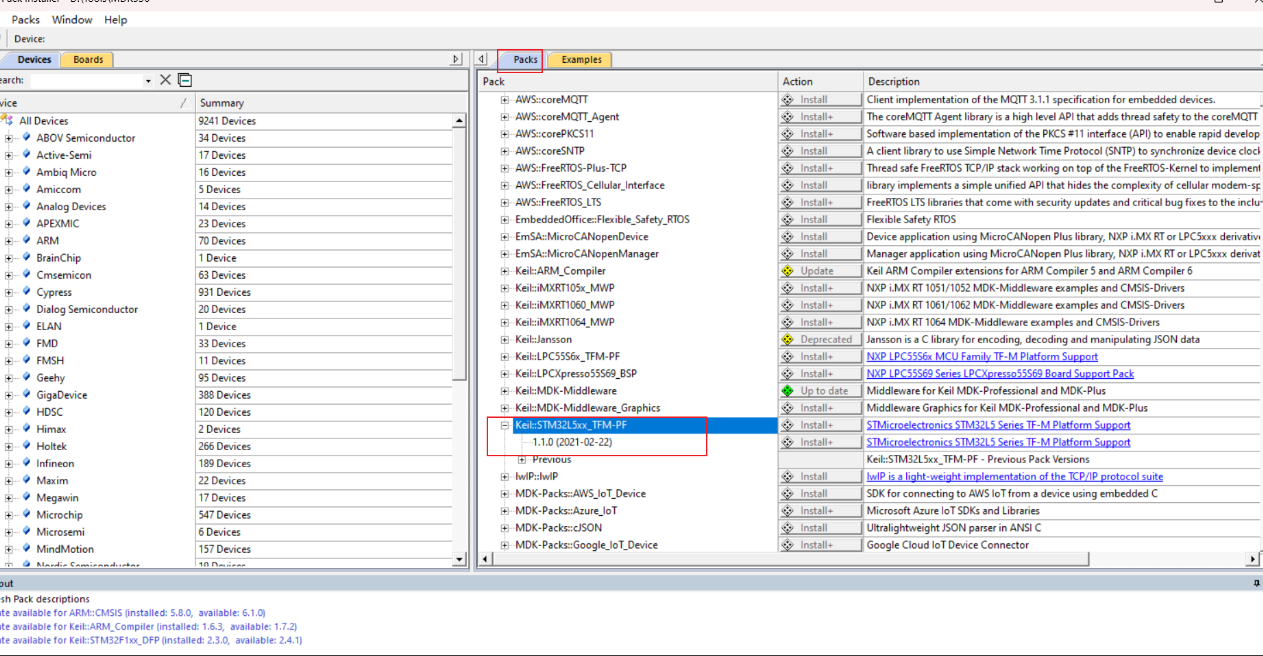Expand the Keil::ARM_Compiler pack node
This screenshot has height=656, width=1263.
(505, 271)
